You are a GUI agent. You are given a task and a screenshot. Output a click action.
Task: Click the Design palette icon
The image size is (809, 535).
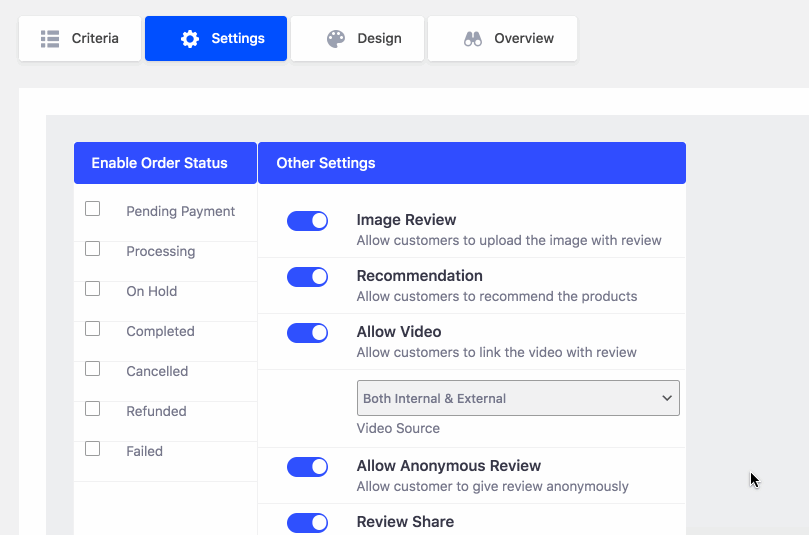coord(336,39)
